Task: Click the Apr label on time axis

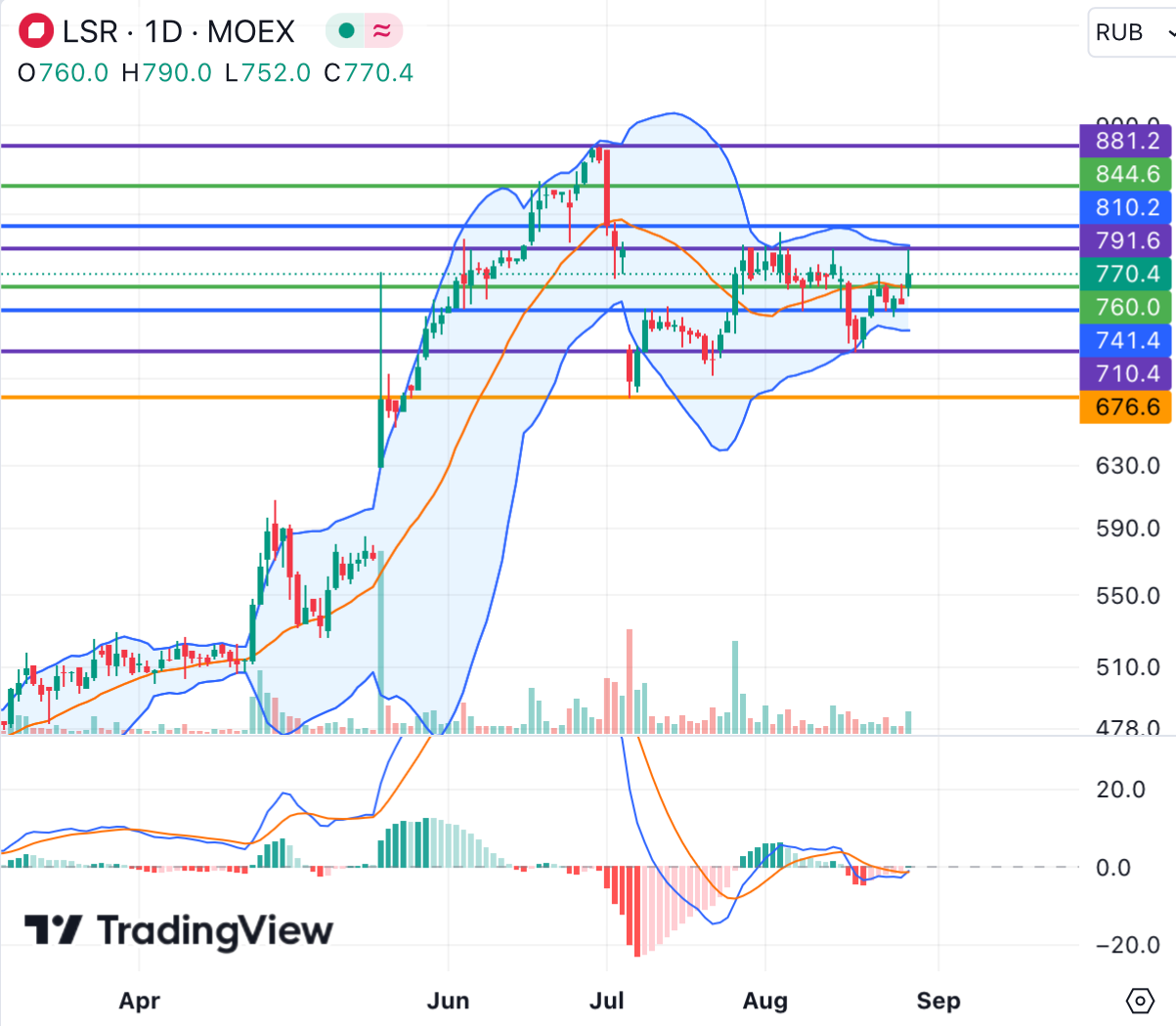Action: pyautogui.click(x=139, y=1001)
